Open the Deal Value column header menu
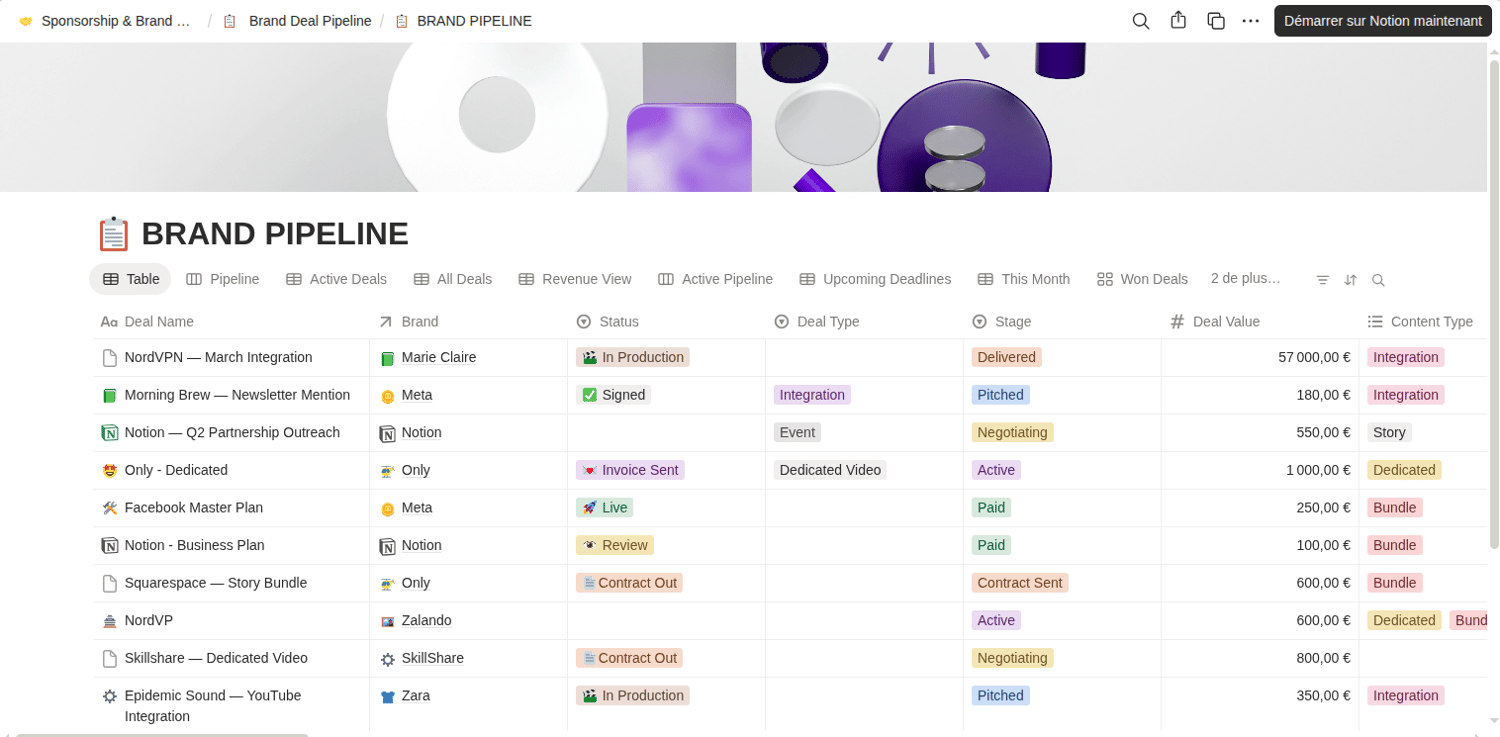Image resolution: width=1500 pixels, height=737 pixels. pyautogui.click(x=1260, y=322)
